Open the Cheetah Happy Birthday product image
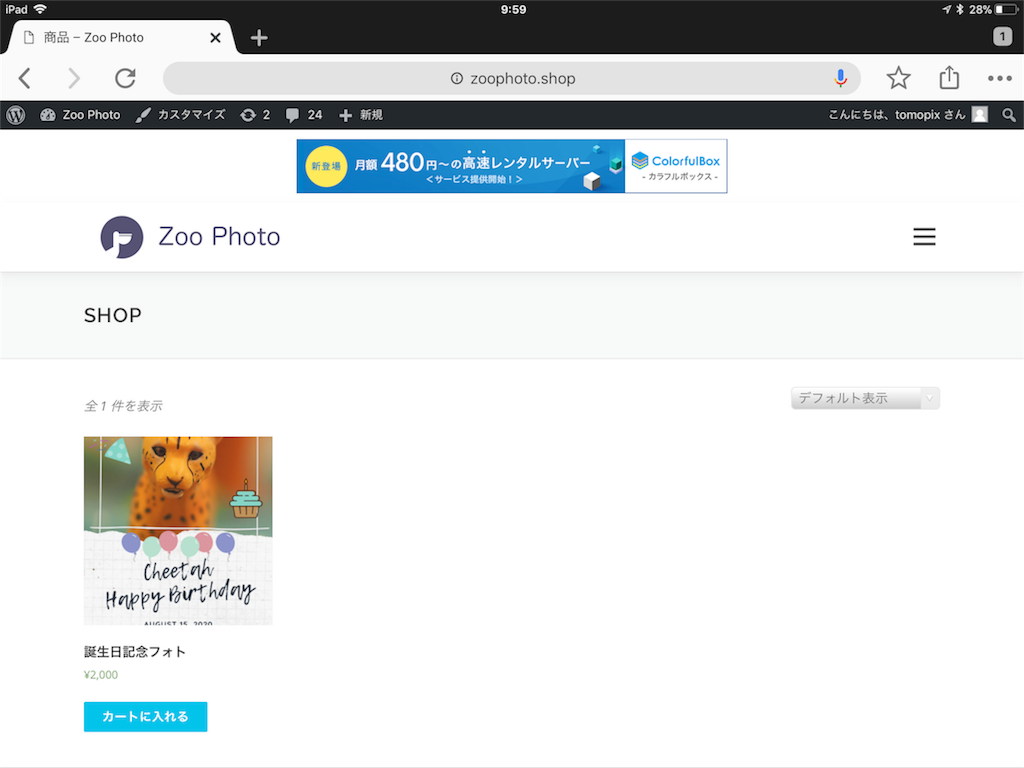Viewport: 1024px width, 768px height. pyautogui.click(x=178, y=531)
